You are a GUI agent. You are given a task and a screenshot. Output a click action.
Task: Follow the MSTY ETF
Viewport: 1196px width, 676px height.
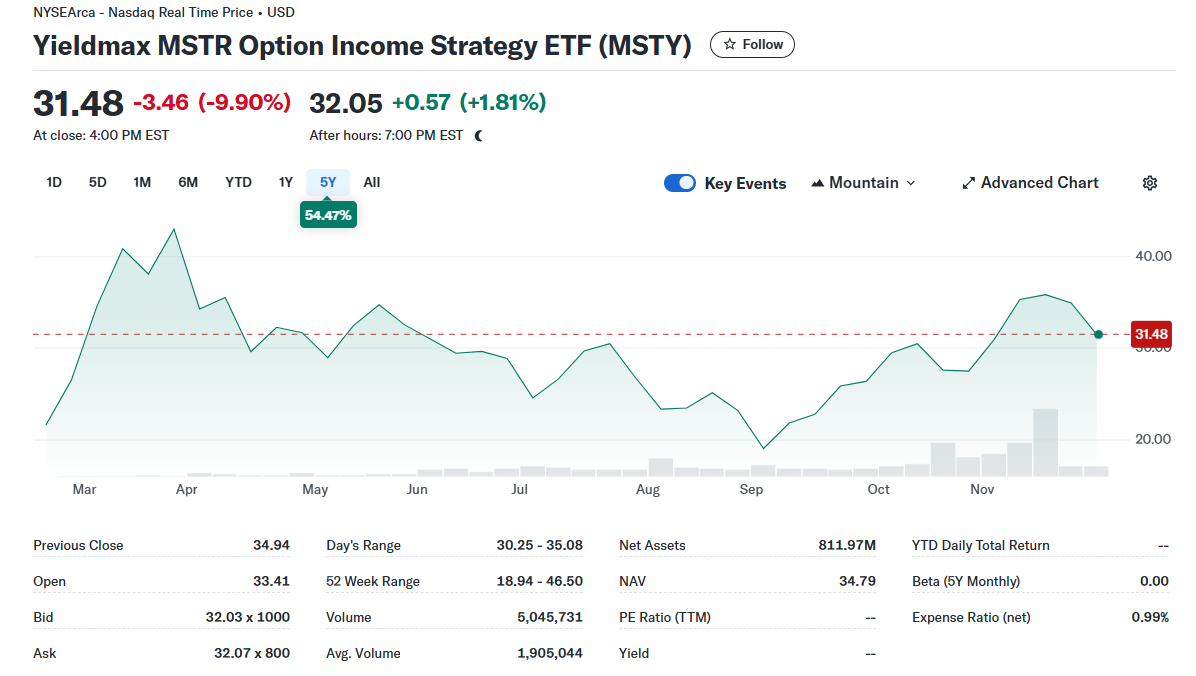click(x=752, y=44)
